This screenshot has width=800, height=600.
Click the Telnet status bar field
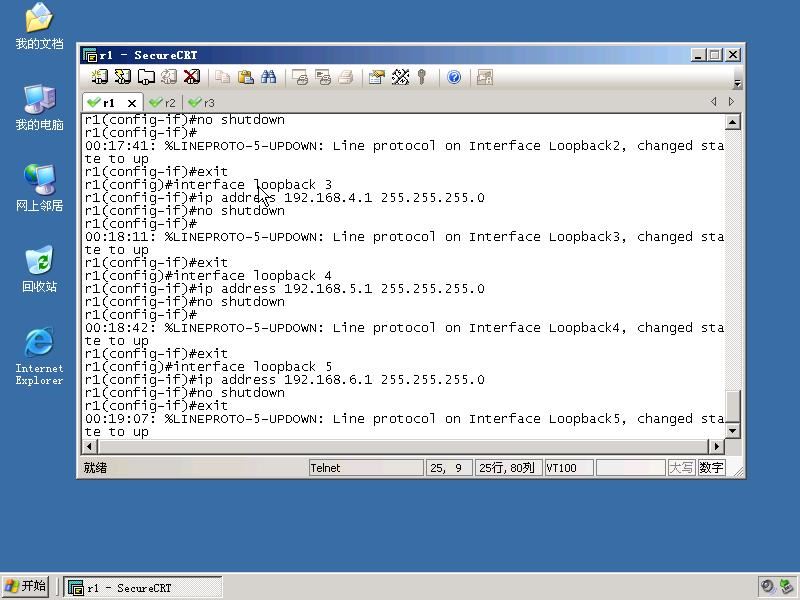pos(366,468)
